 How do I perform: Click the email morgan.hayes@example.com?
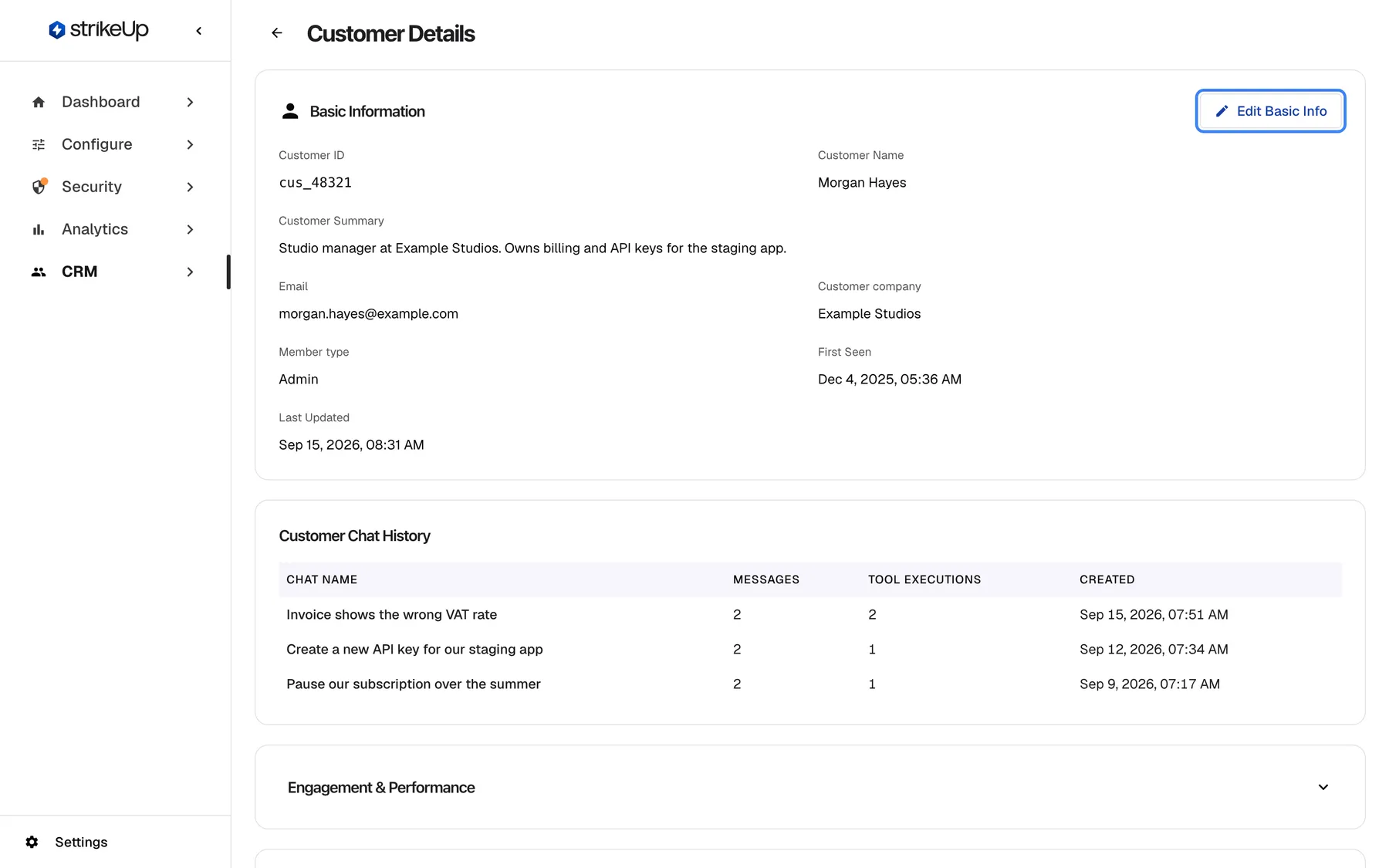[x=368, y=314]
